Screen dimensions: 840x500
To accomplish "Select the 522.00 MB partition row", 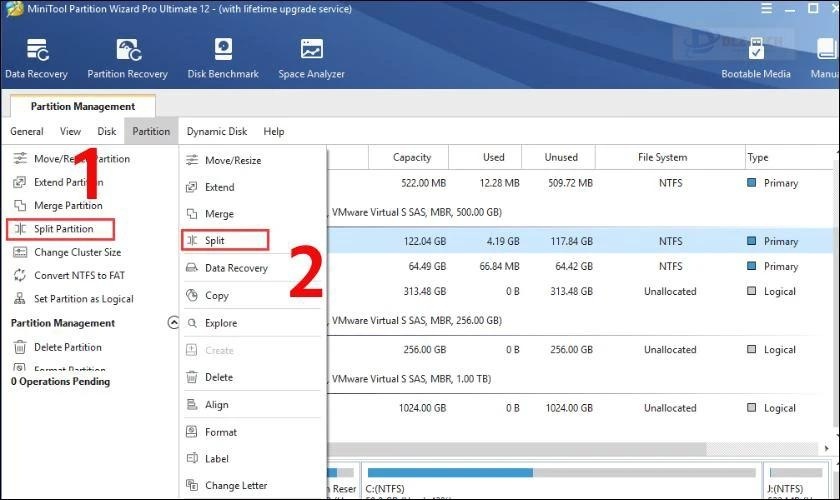I will (x=580, y=183).
